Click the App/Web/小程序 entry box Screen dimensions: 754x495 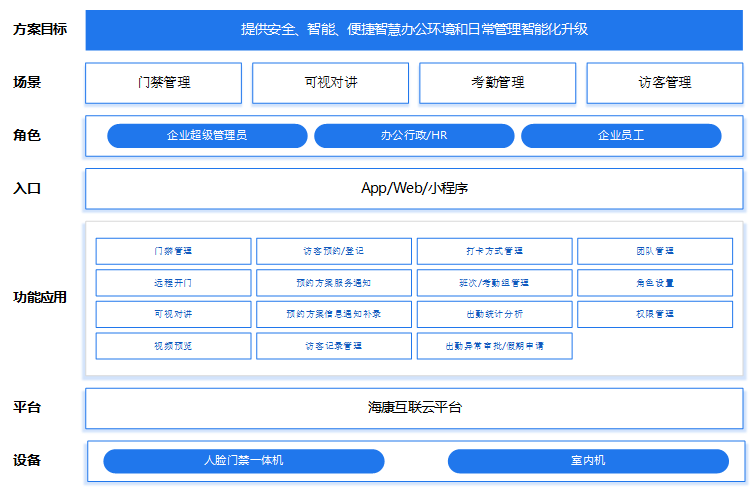[414, 188]
